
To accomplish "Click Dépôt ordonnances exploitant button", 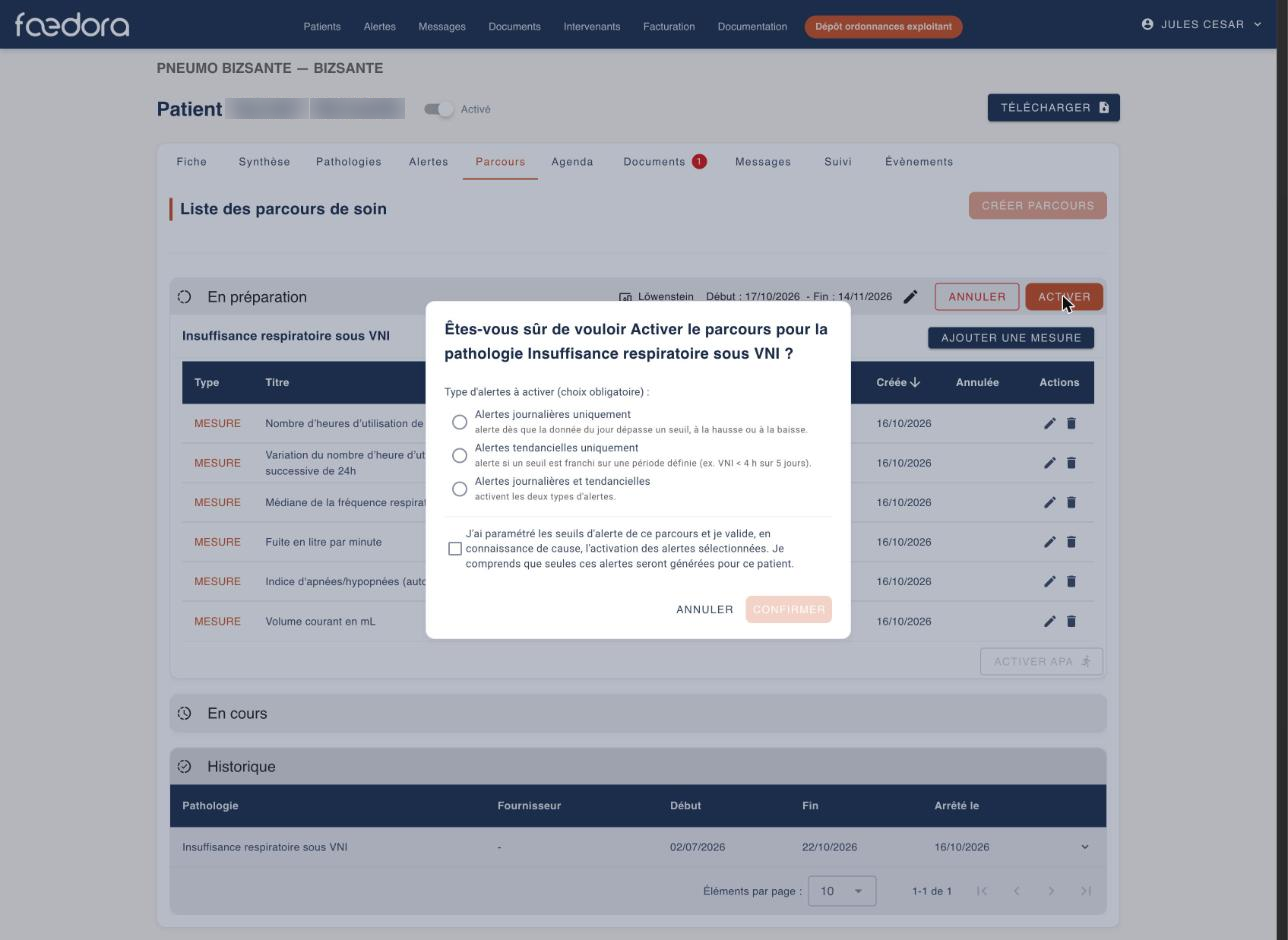I will (883, 26).
